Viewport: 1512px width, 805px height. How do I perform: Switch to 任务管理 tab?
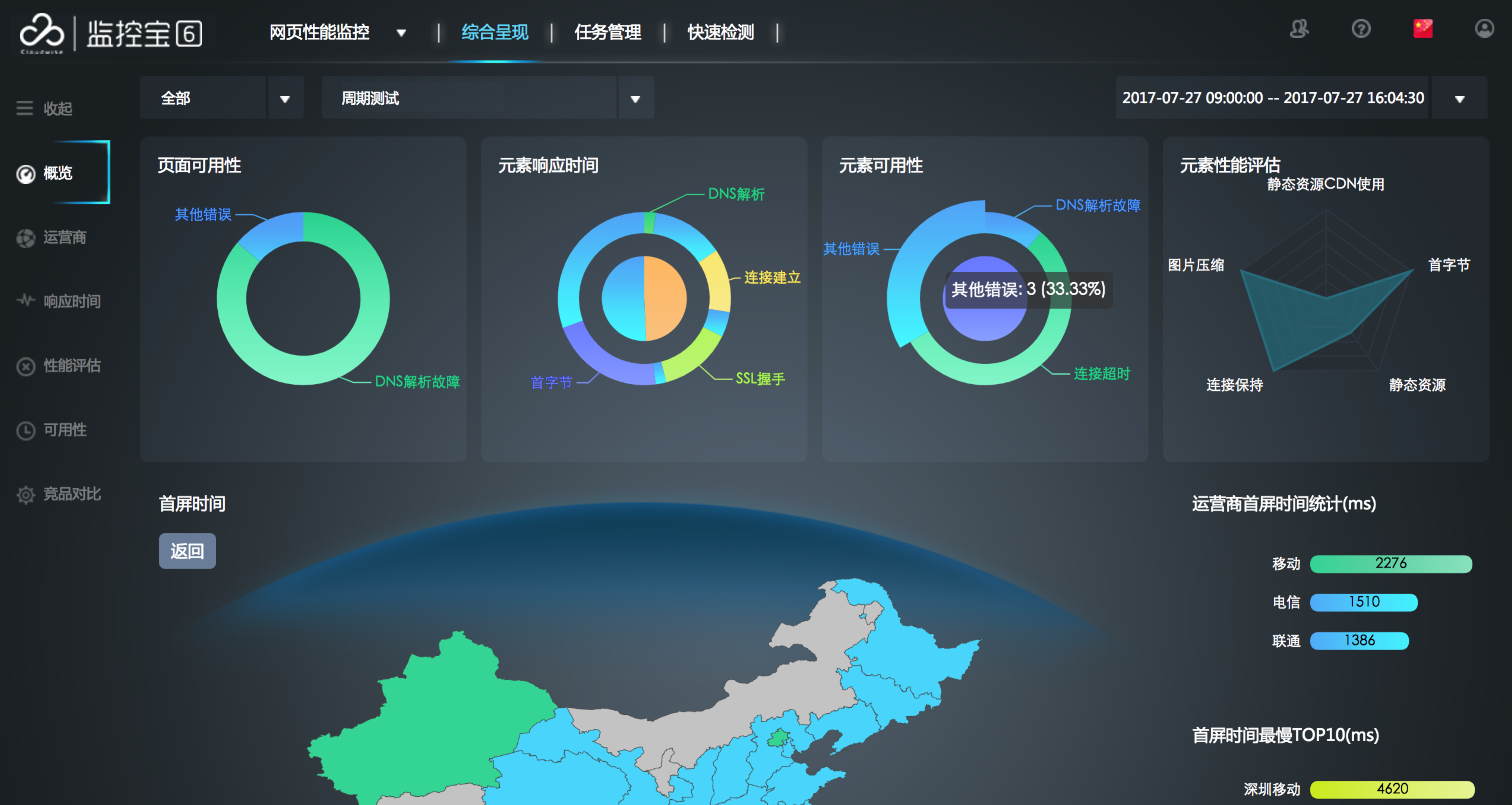(608, 32)
